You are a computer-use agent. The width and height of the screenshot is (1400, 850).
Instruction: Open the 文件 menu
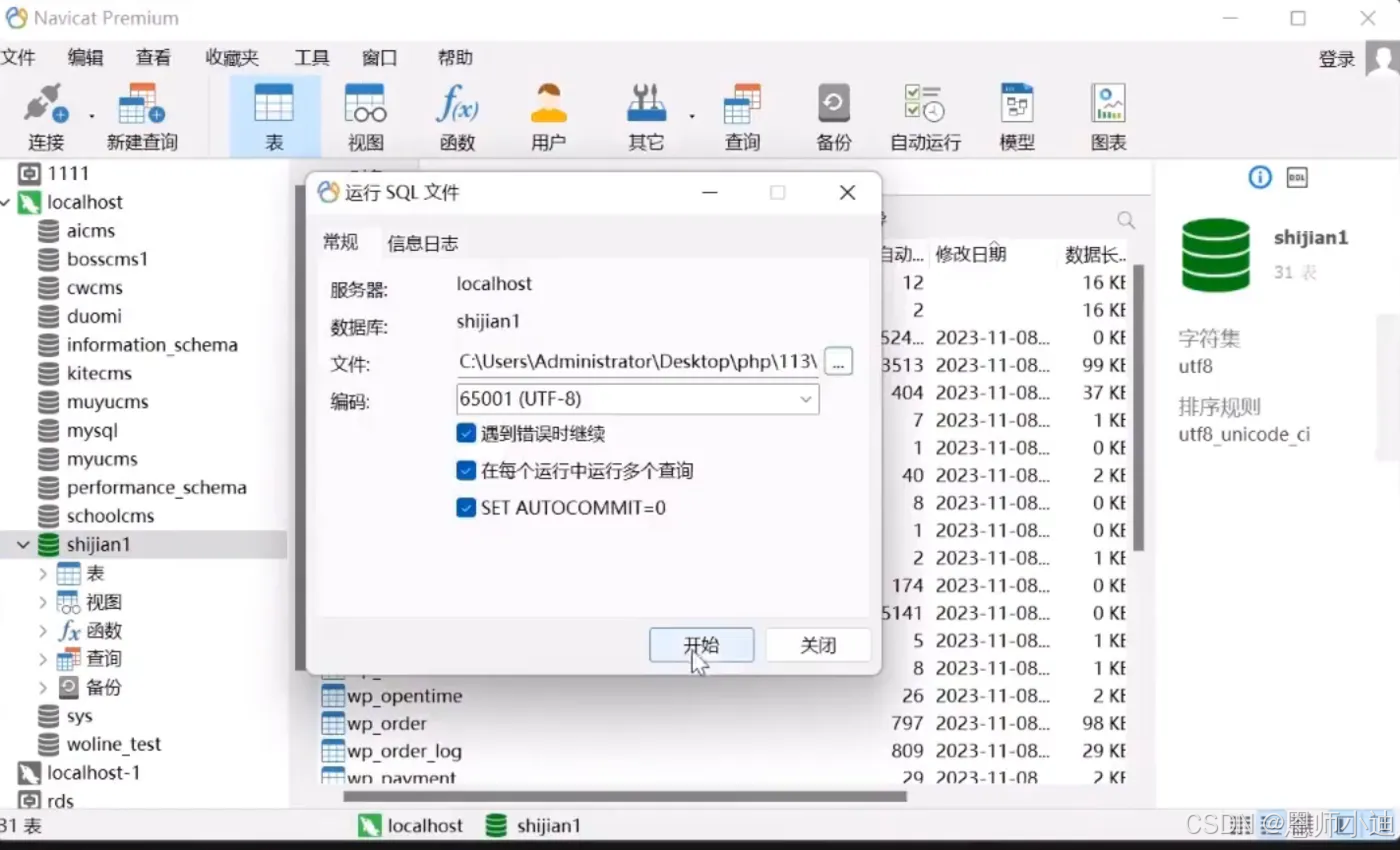pyautogui.click(x=17, y=58)
